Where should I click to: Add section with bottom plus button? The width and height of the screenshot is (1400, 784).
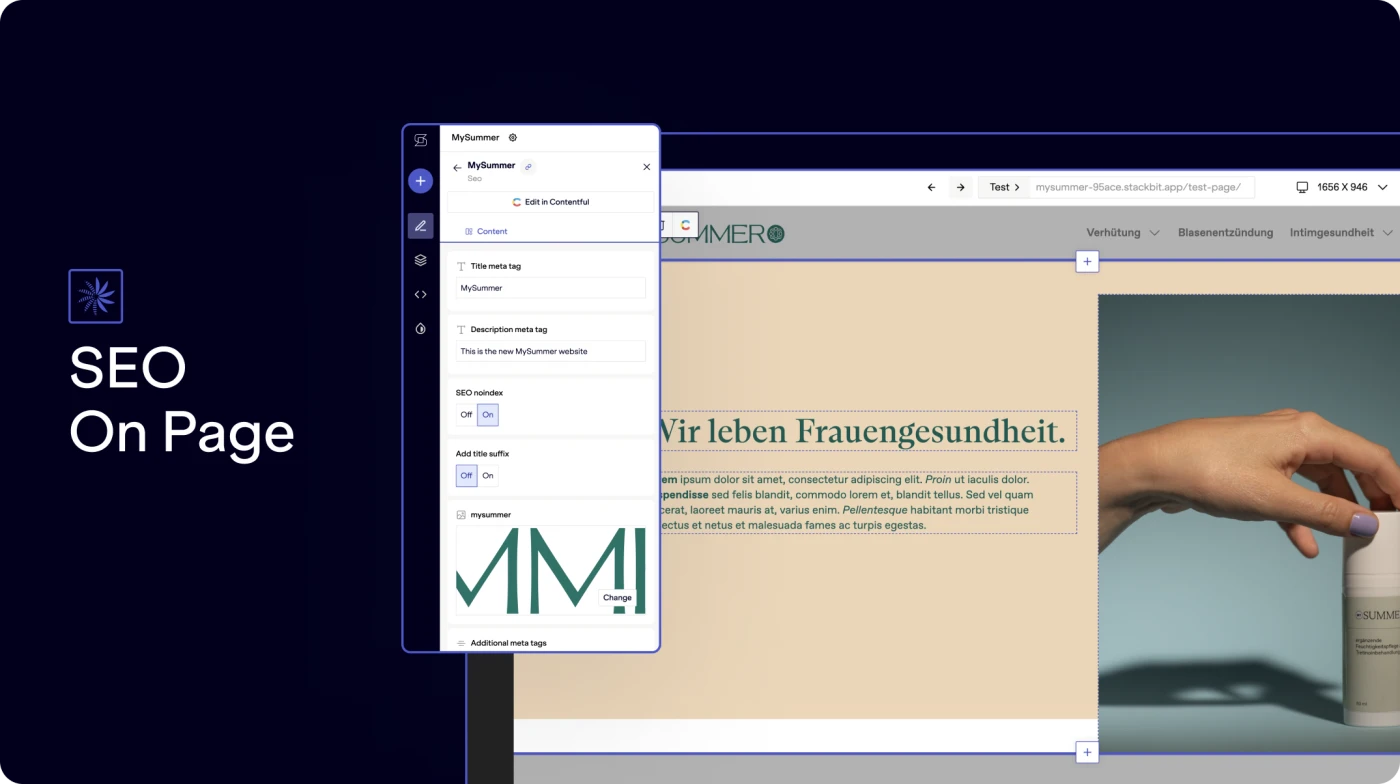(x=1087, y=752)
